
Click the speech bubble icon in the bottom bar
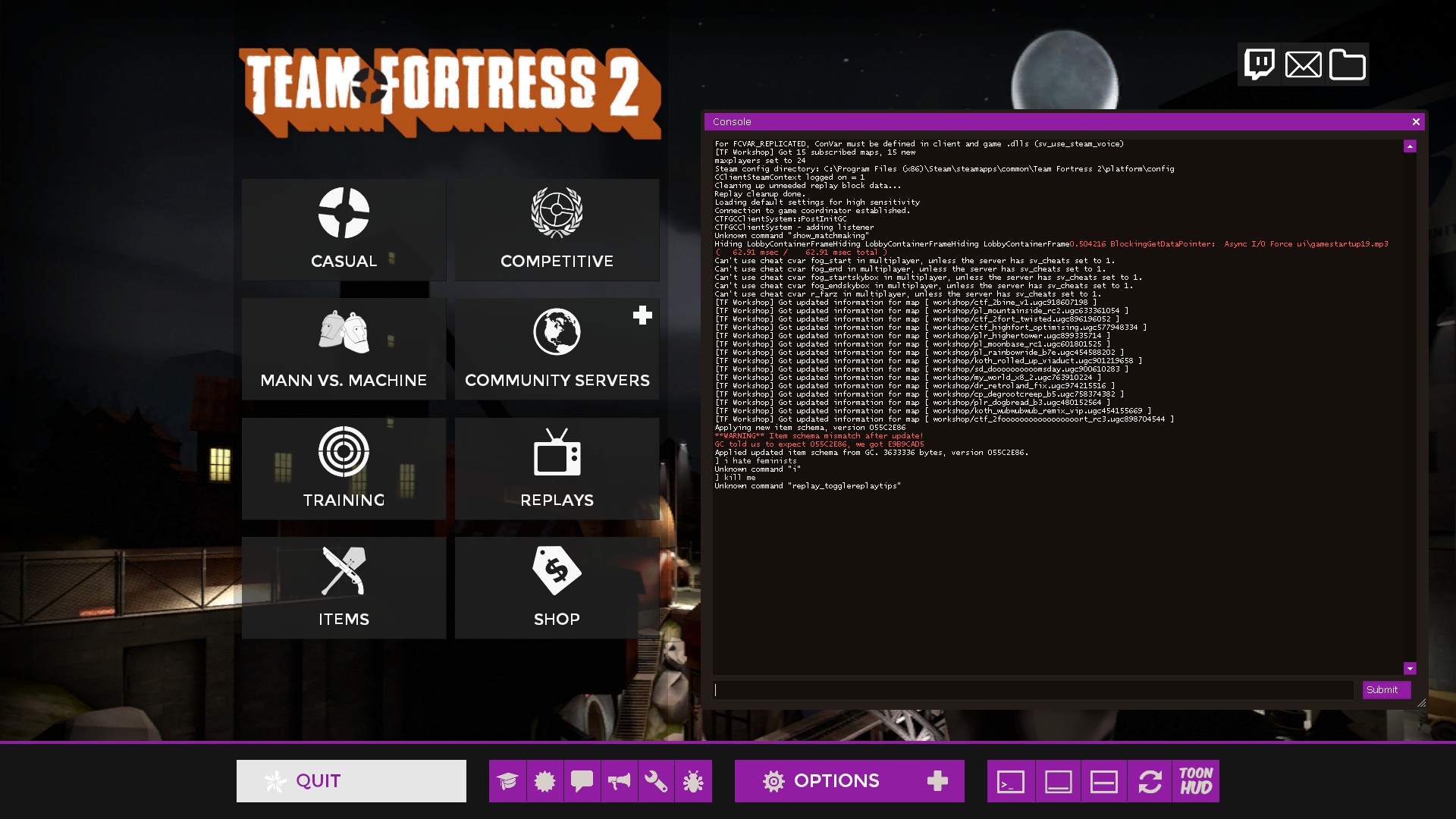pyautogui.click(x=582, y=781)
